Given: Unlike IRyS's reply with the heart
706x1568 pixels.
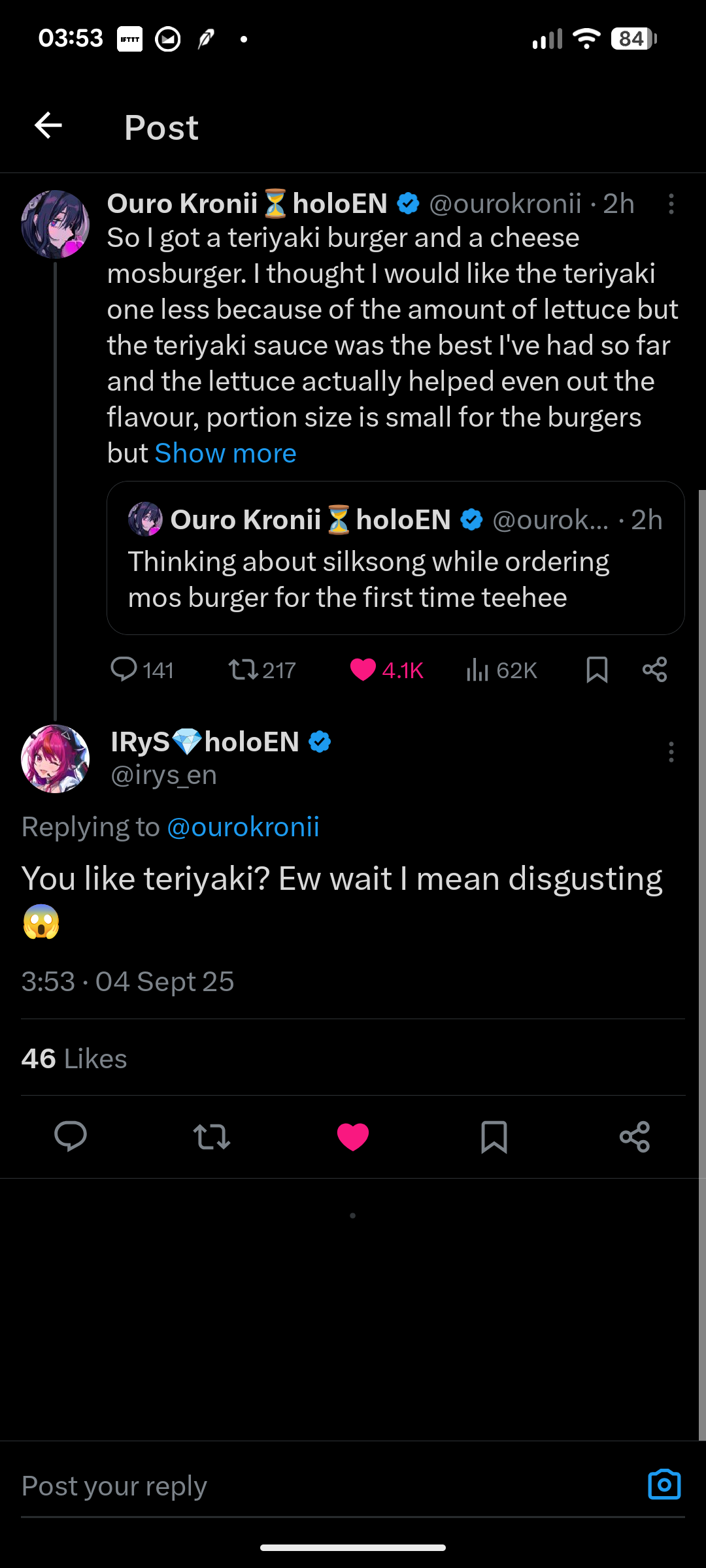Looking at the screenshot, I should 353,1136.
